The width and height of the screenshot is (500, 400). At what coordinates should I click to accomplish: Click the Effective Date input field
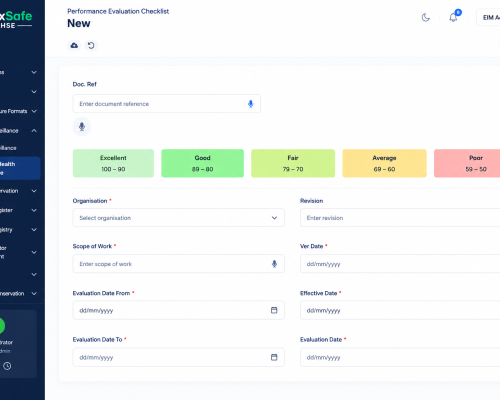click(x=400, y=310)
